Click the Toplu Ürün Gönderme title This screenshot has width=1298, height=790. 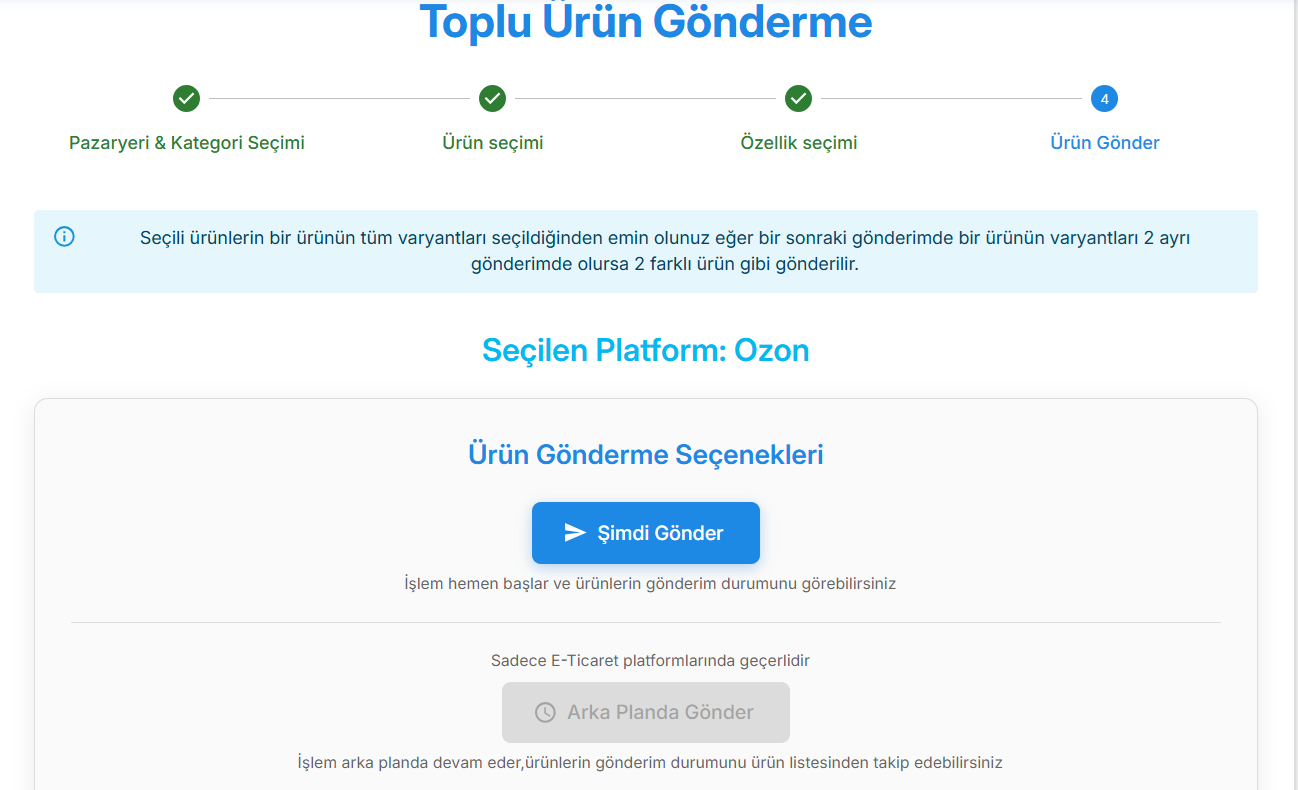[x=646, y=22]
